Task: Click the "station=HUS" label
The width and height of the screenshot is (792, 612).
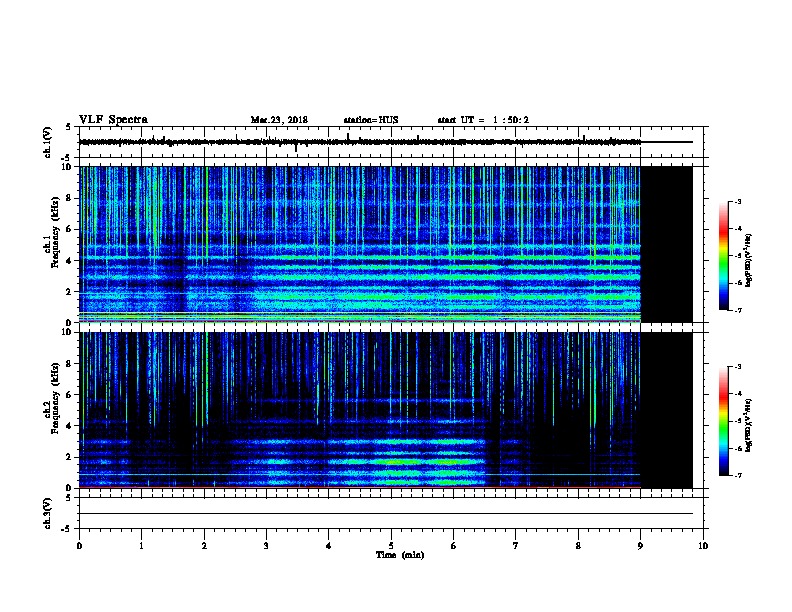Action: point(371,120)
